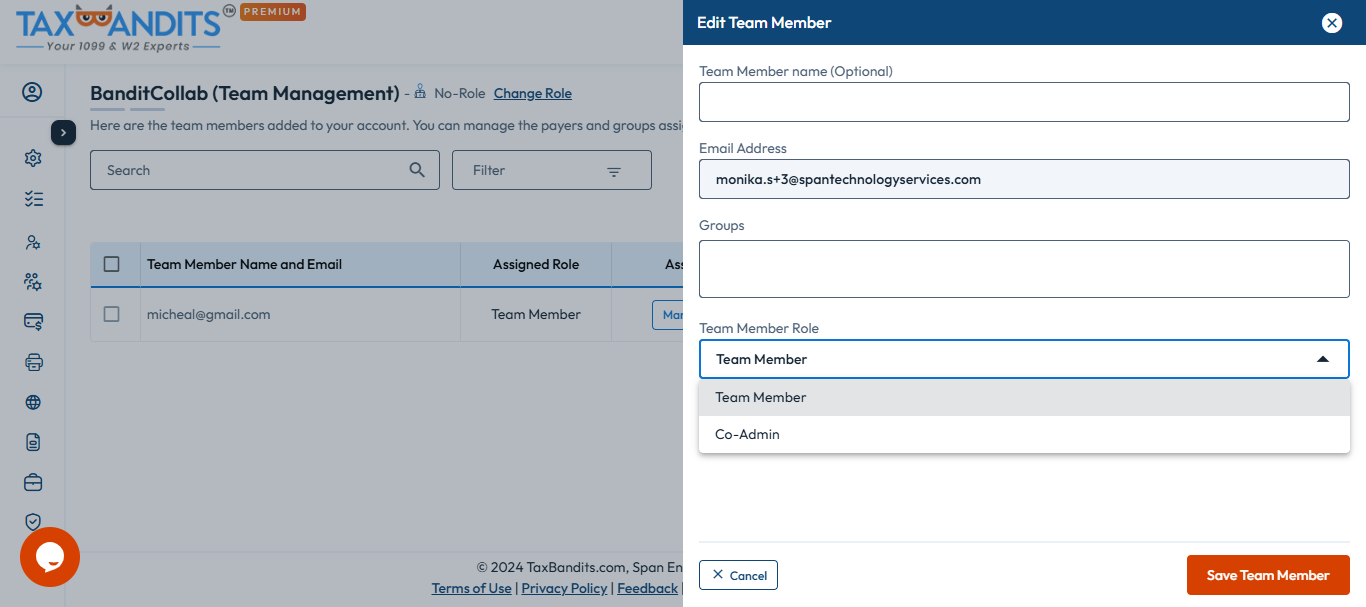Viewport: 1366px width, 607px height.
Task: Click micheal@gmail.com in the table
Action: [x=209, y=314]
